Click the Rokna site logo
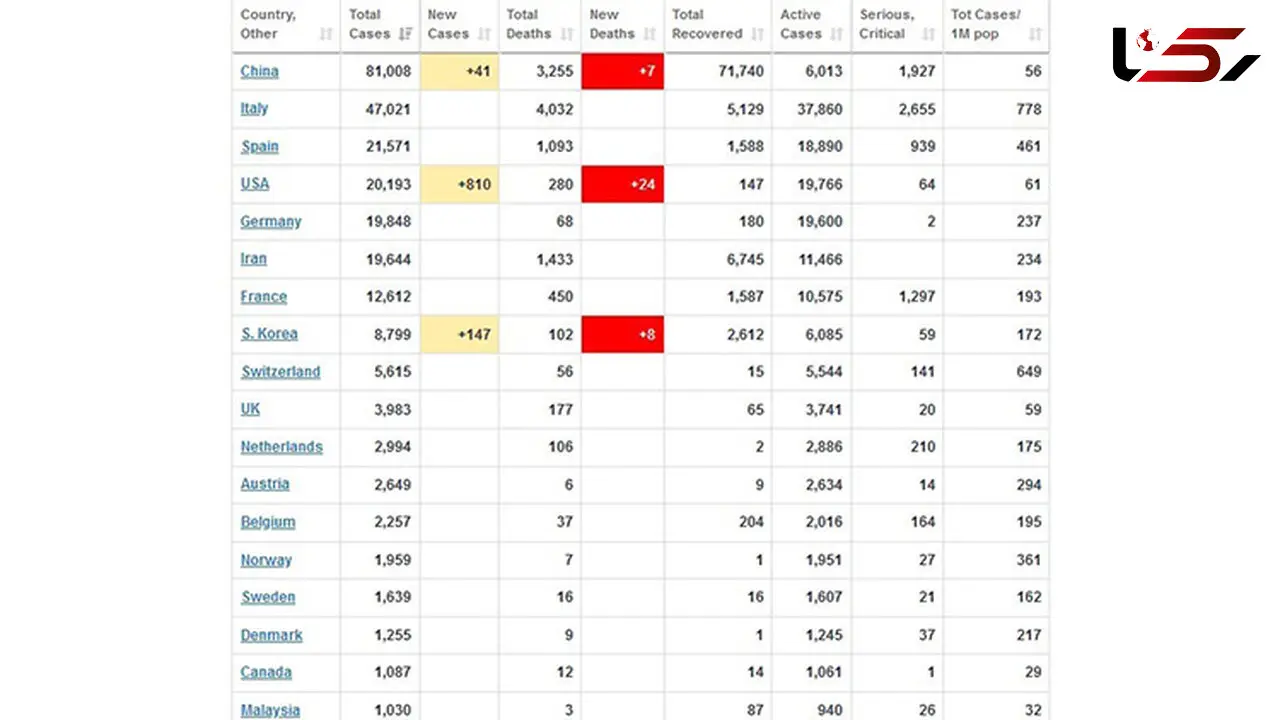Screen dimensions: 1280x720 tap(1186, 54)
